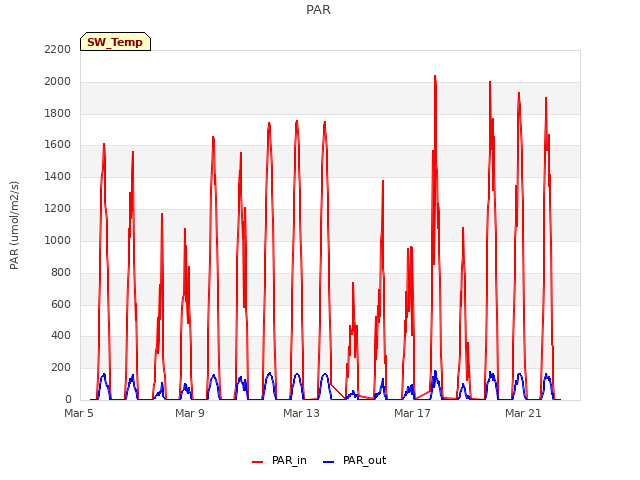Screen dimensions: 640x480
Task: Toggle PAR_out series in legend
Action: coord(354,460)
